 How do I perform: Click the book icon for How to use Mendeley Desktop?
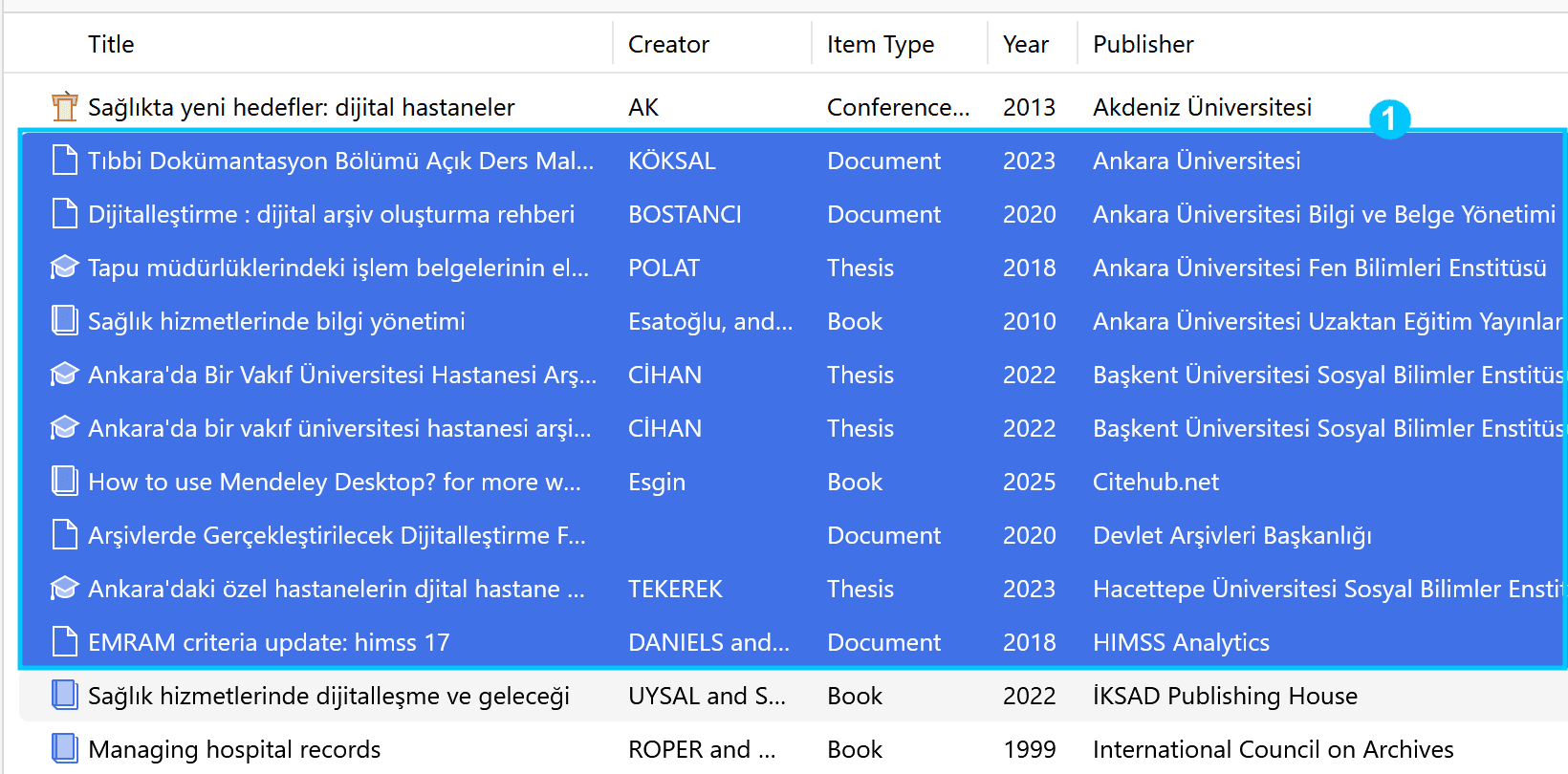point(64,481)
